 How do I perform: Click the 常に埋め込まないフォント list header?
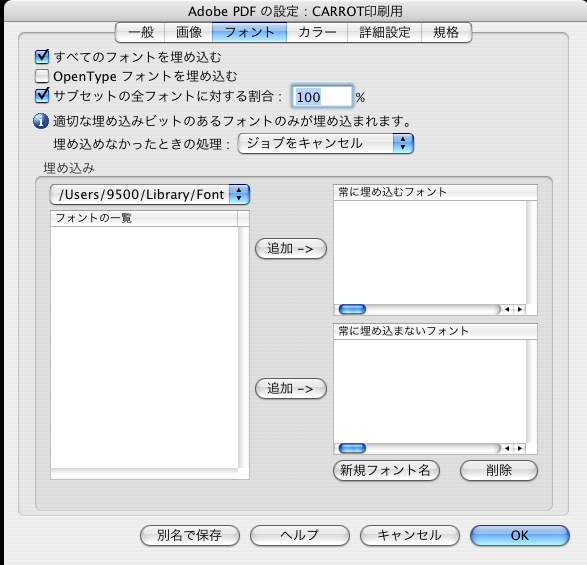435,331
